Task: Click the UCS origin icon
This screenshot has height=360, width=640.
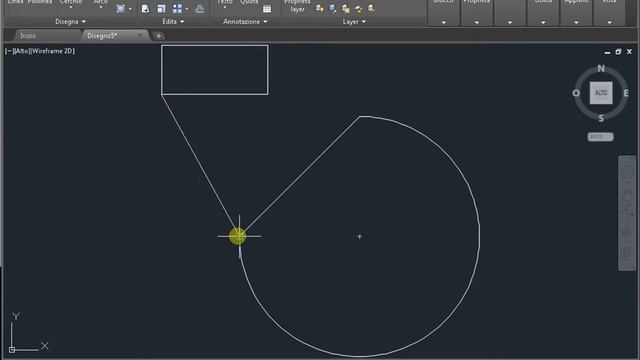Action: pyautogui.click(x=12, y=349)
